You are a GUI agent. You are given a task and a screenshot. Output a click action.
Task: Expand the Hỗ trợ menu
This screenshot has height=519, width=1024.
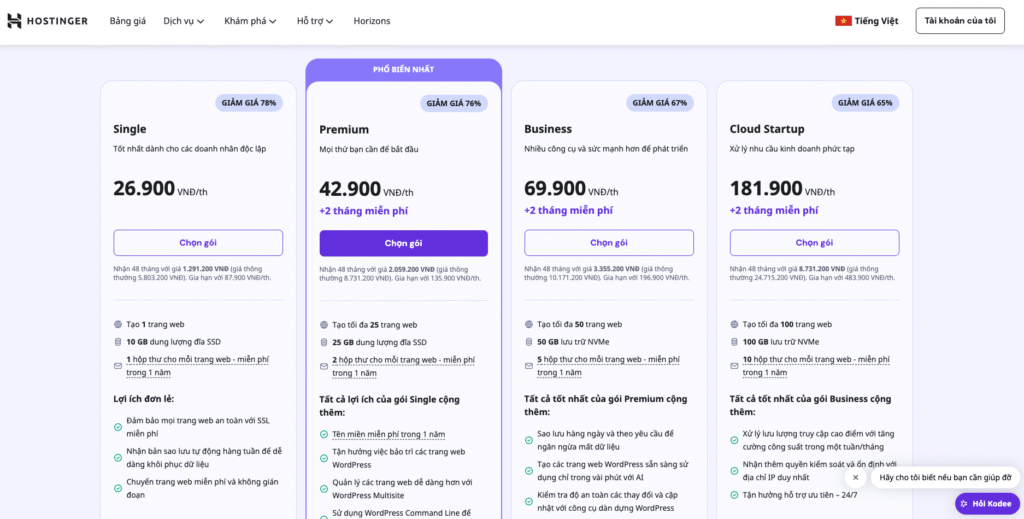[315, 21]
